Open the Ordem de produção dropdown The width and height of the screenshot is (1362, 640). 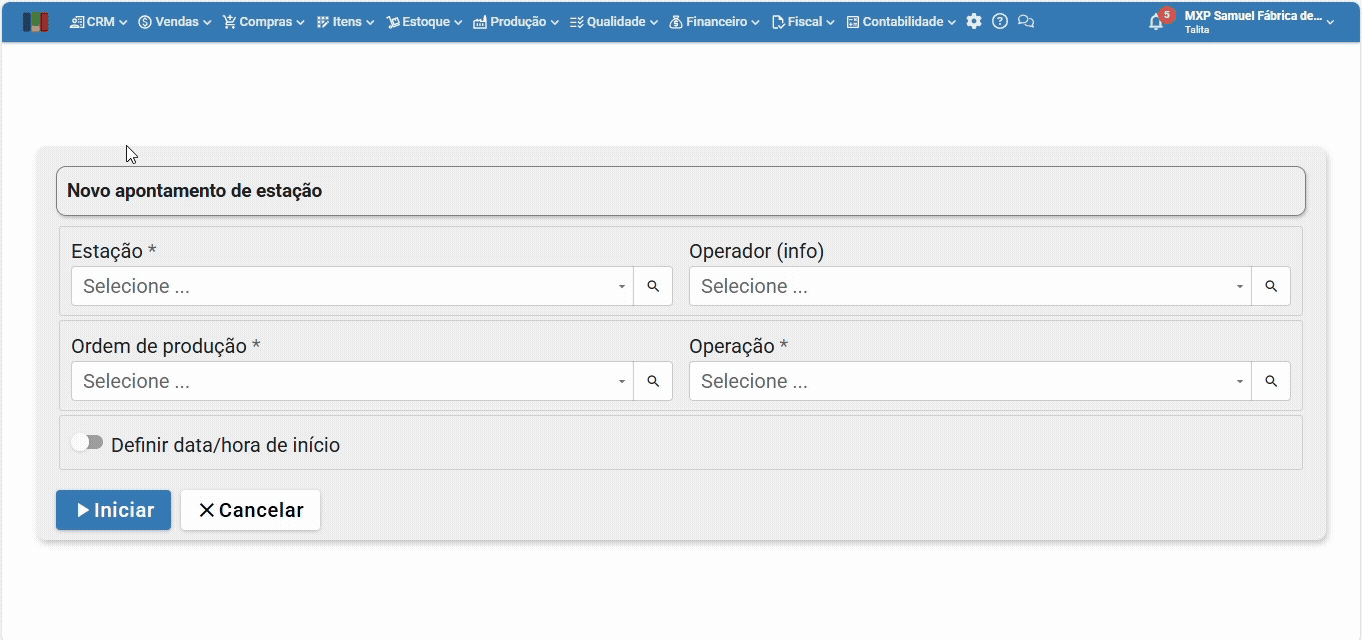click(352, 381)
